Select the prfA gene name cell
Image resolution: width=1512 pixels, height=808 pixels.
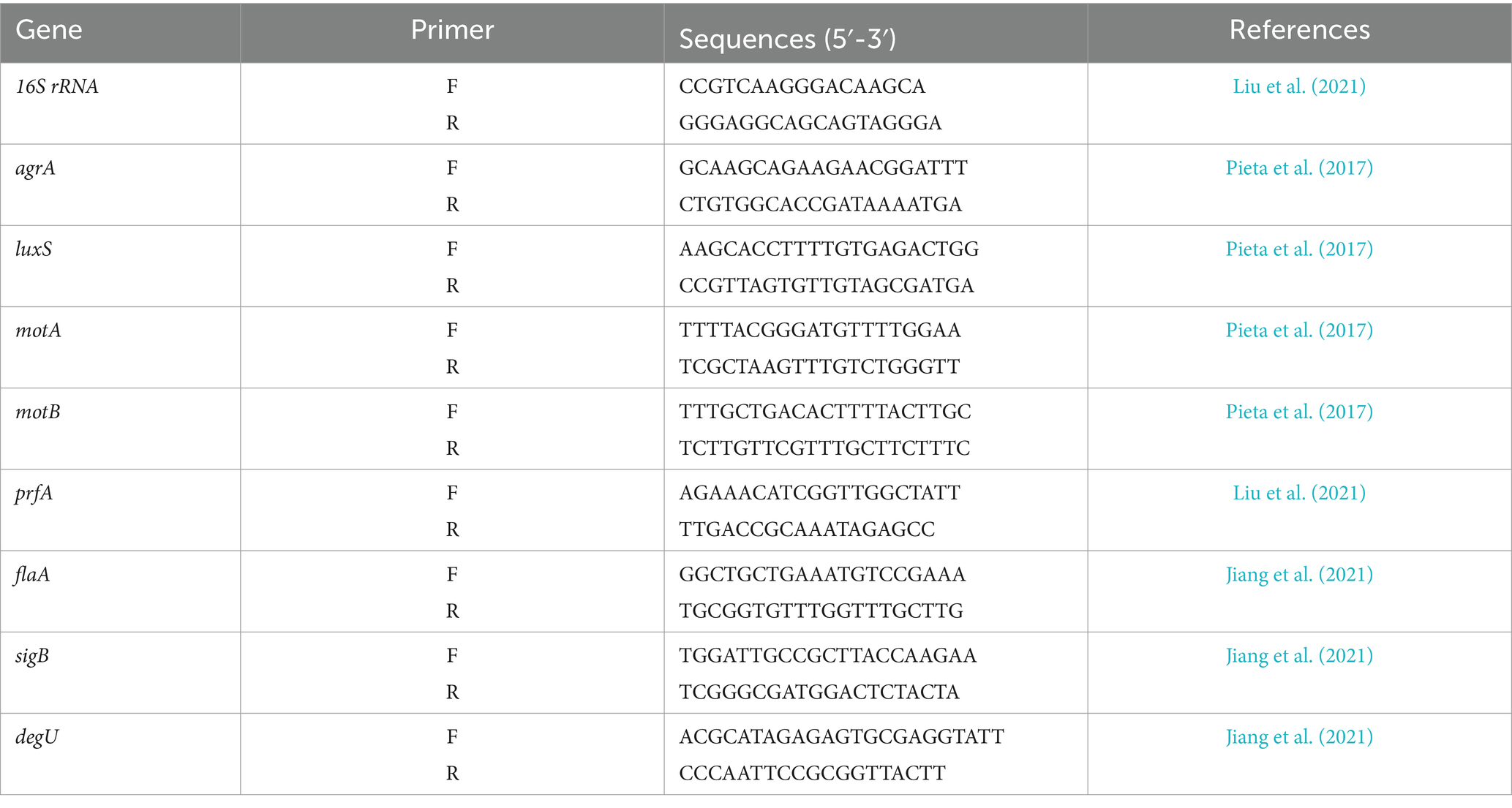click(x=34, y=494)
